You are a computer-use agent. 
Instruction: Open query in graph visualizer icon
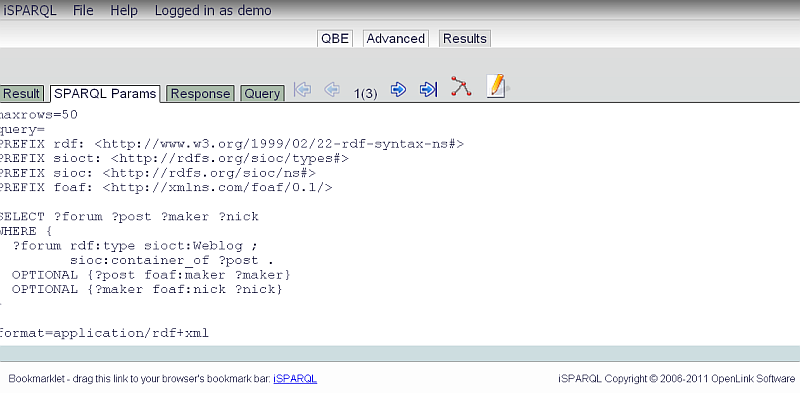461,86
